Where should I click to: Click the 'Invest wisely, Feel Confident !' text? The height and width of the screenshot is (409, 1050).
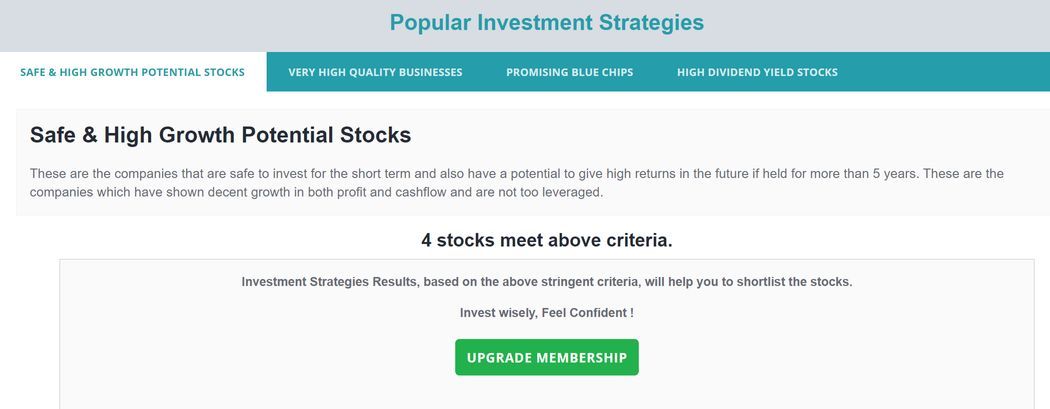coord(546,313)
